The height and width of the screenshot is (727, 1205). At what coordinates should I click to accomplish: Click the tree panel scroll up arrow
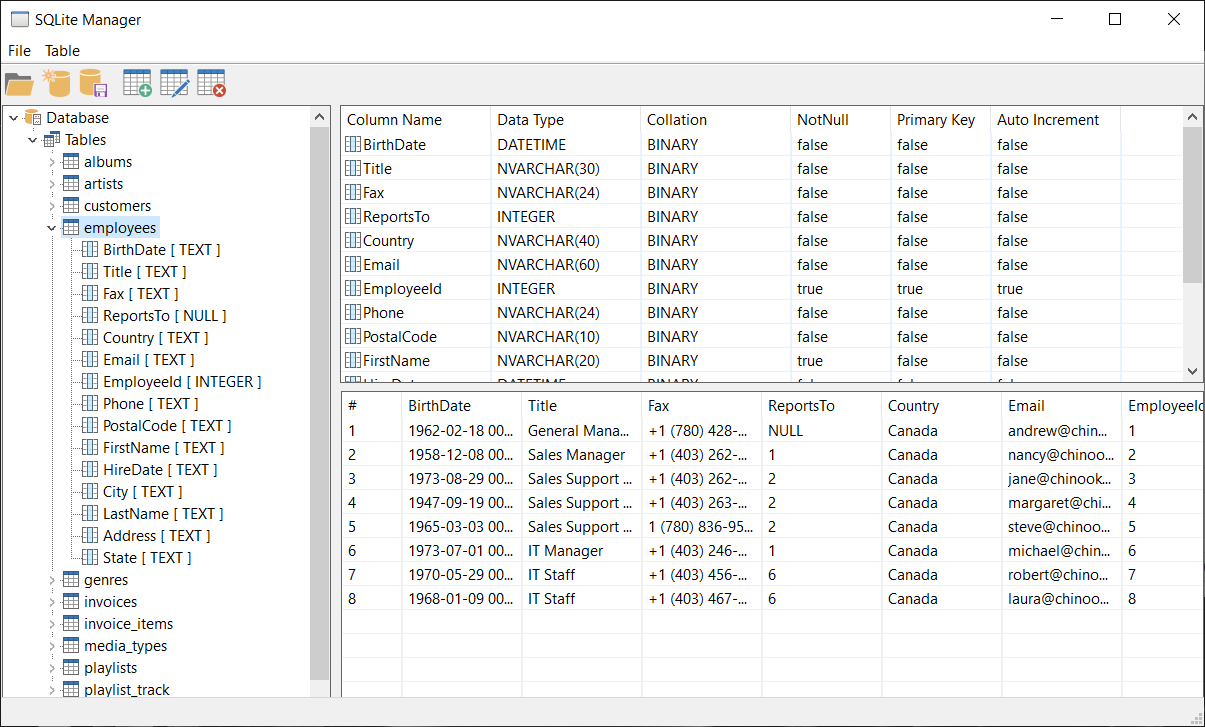(x=320, y=117)
